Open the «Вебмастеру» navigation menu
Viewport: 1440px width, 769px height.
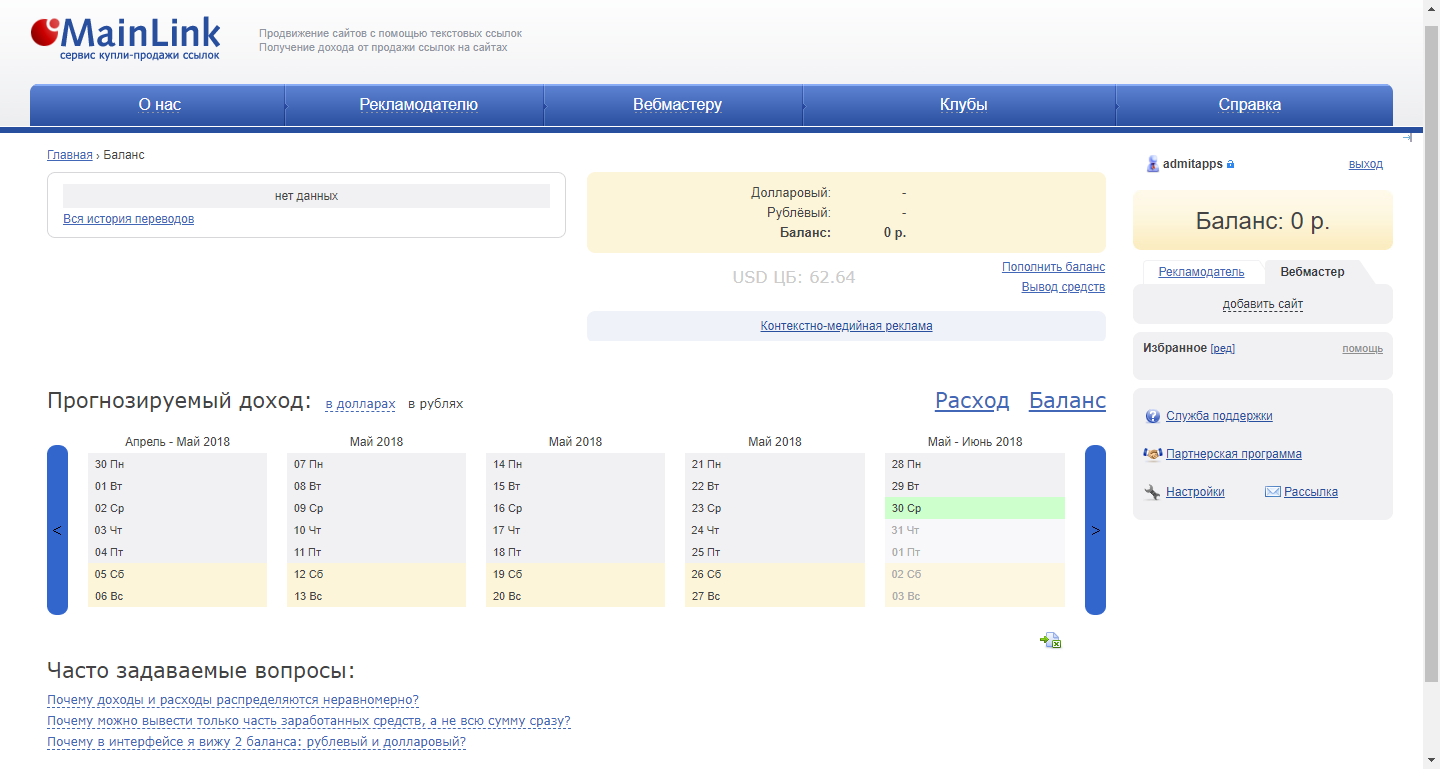pyautogui.click(x=677, y=105)
